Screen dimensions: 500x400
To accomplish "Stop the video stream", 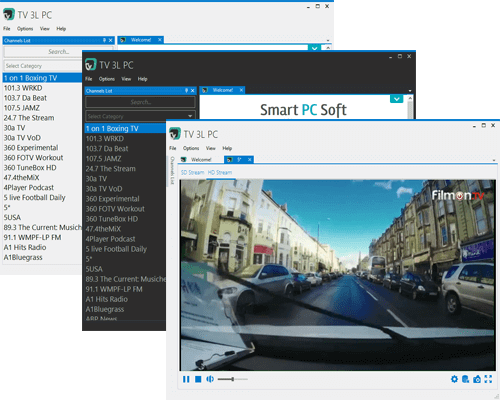I will coord(198,379).
